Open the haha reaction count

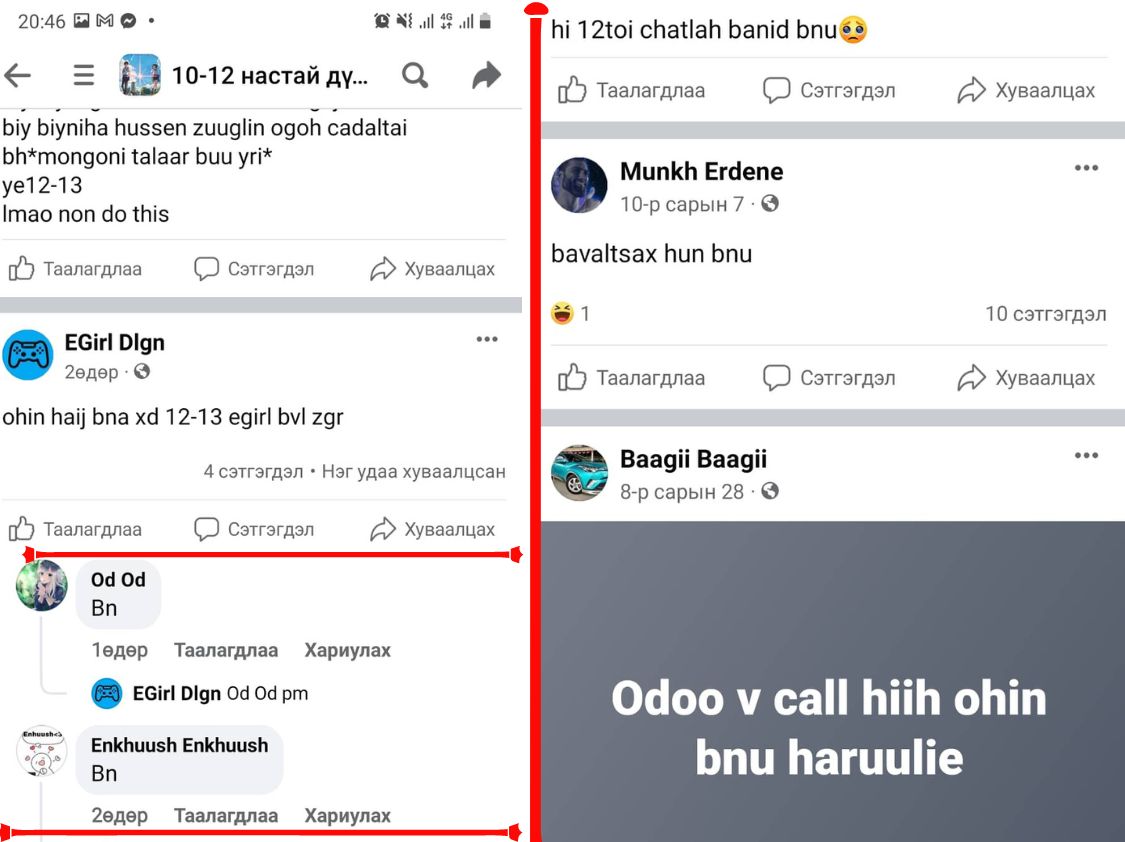click(570, 313)
